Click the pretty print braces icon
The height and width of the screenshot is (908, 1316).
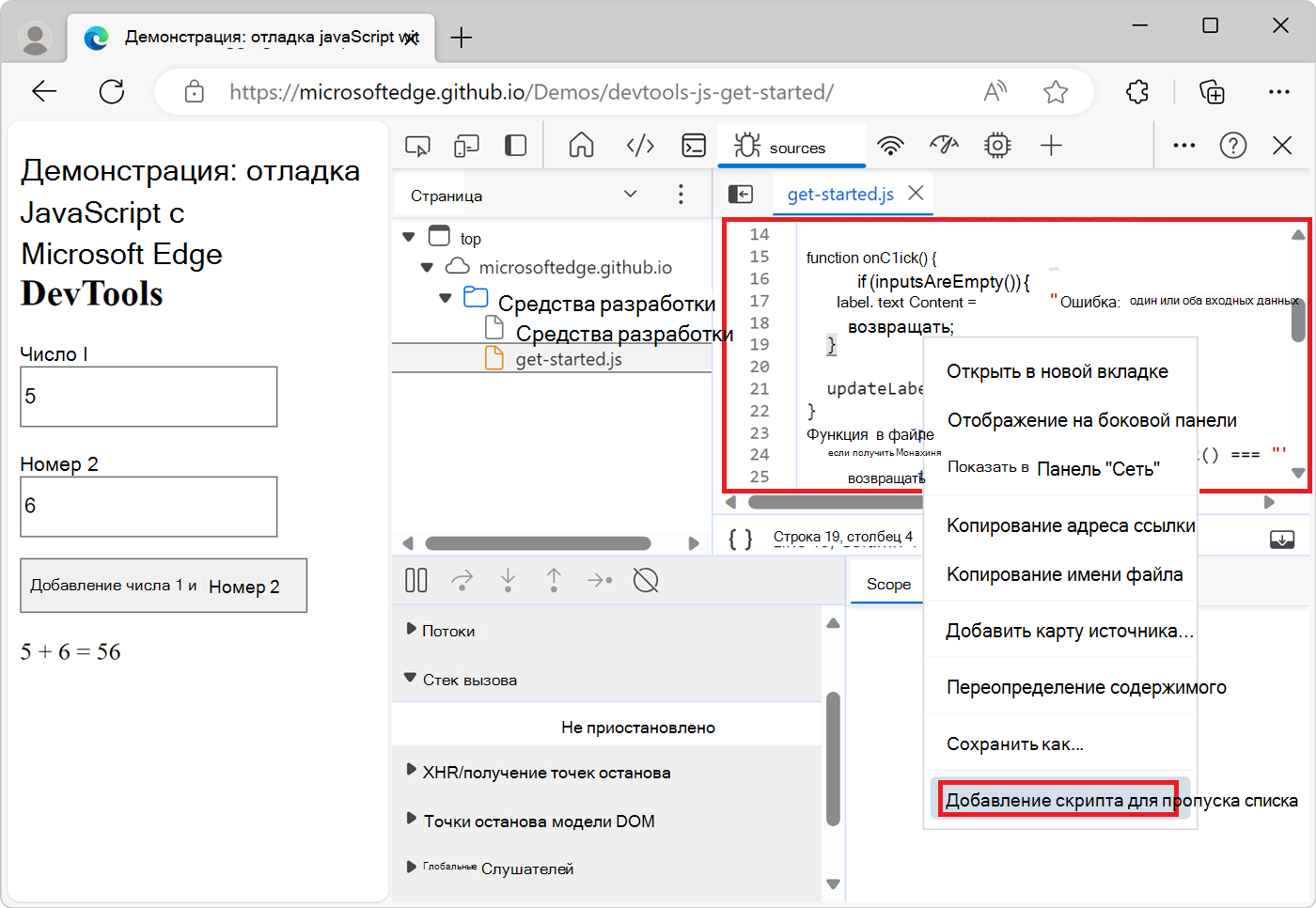(x=741, y=539)
